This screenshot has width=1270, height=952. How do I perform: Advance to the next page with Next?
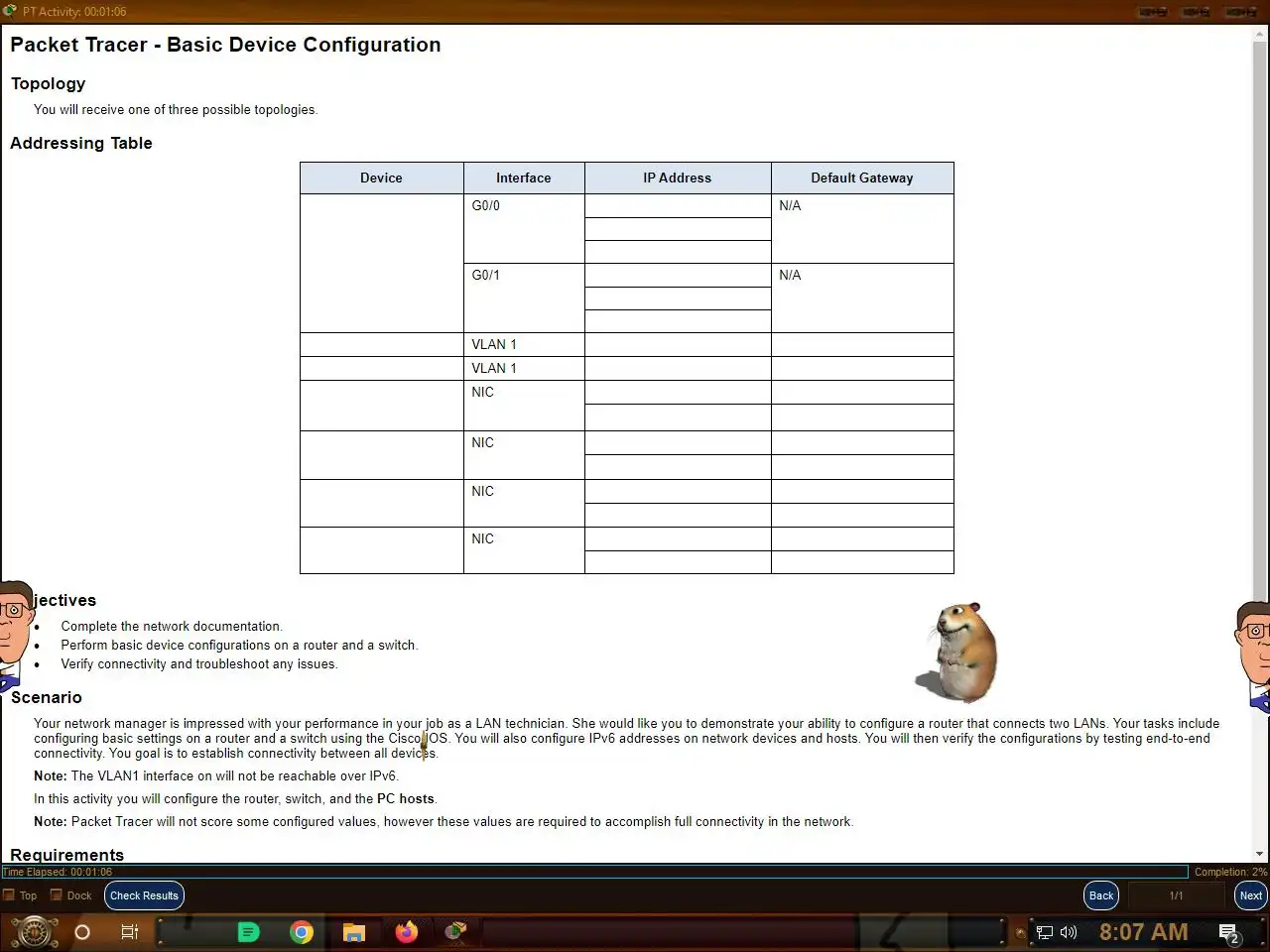pyautogui.click(x=1251, y=895)
